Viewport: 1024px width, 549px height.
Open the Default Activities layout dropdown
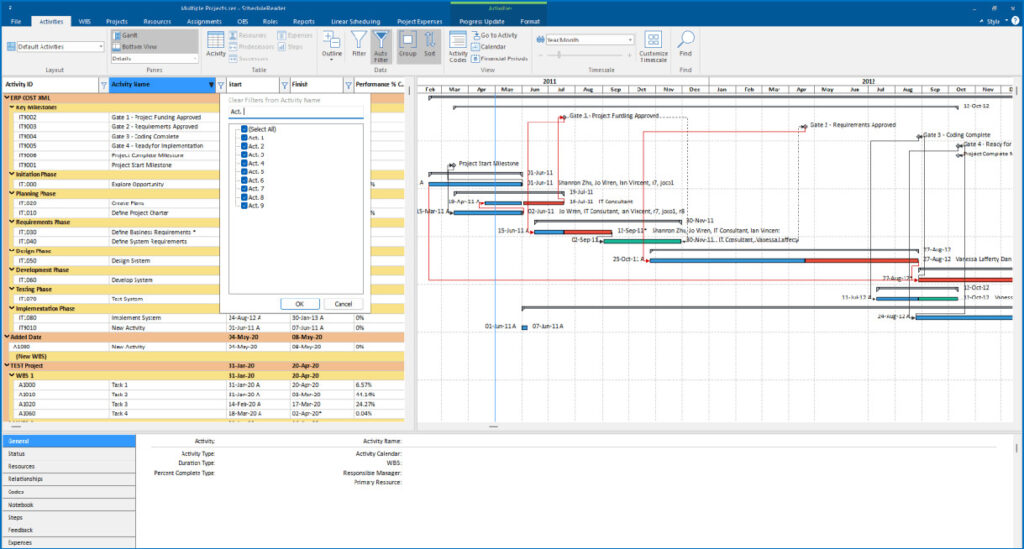click(100, 47)
